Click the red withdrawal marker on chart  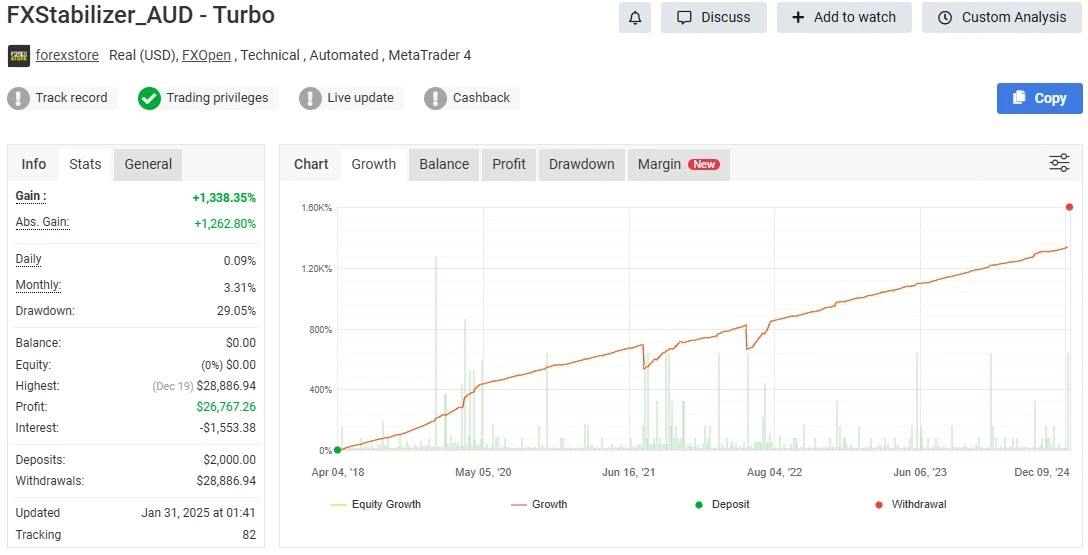[1069, 207]
